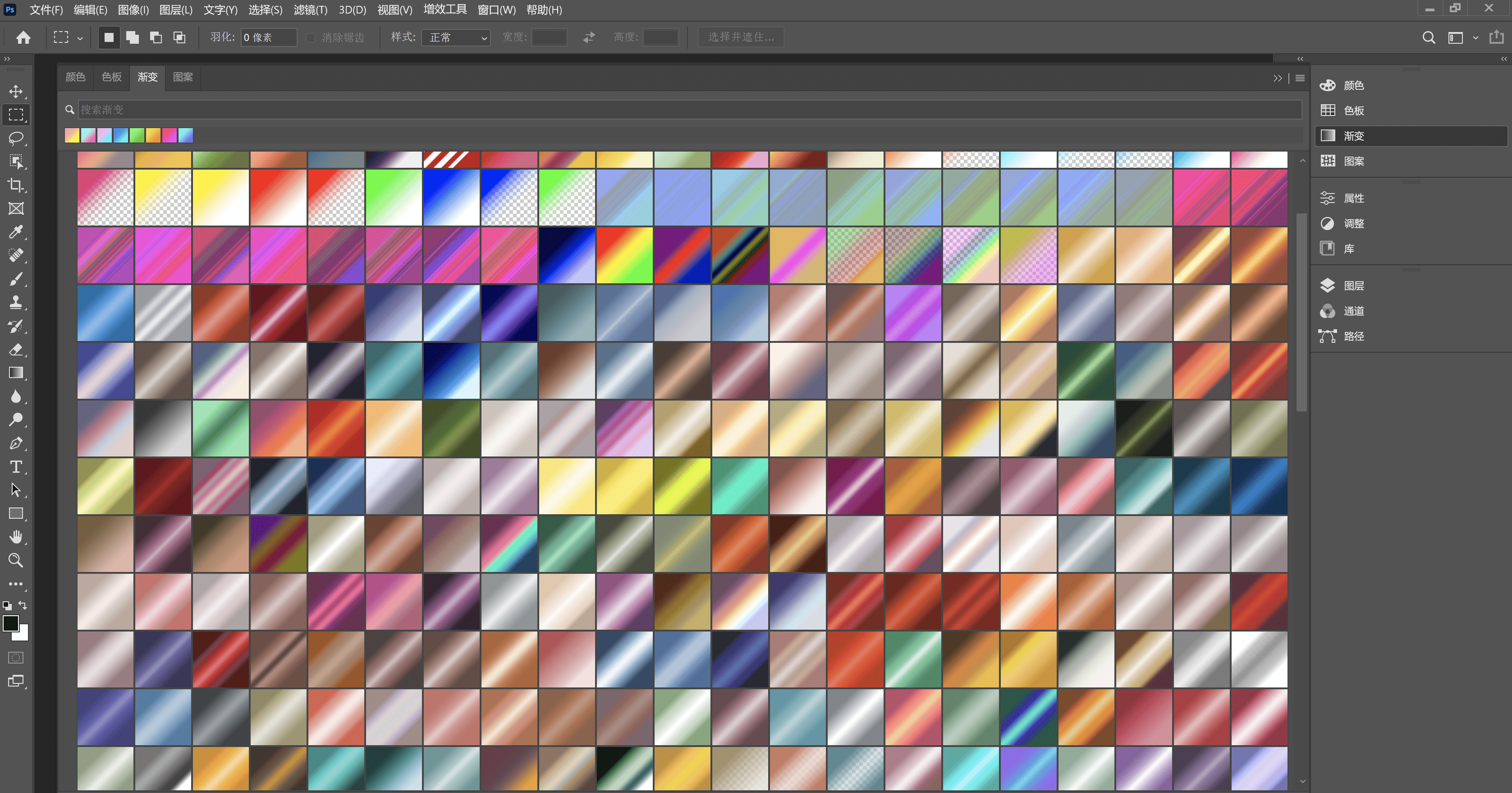Screen dimensions: 1512x793
Task: Switch to the 色板 tab
Action: click(111, 77)
